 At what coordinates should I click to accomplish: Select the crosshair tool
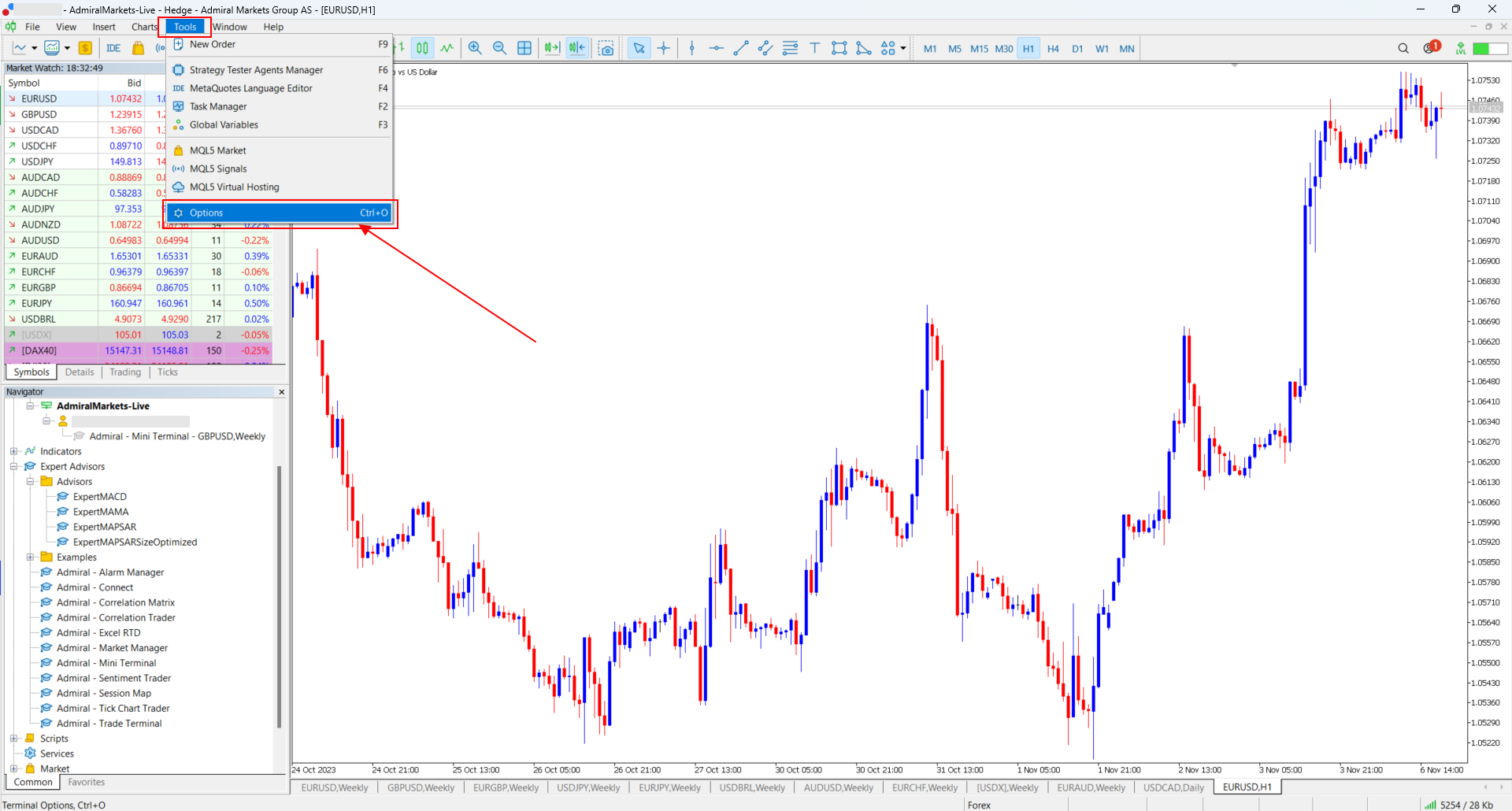point(664,48)
